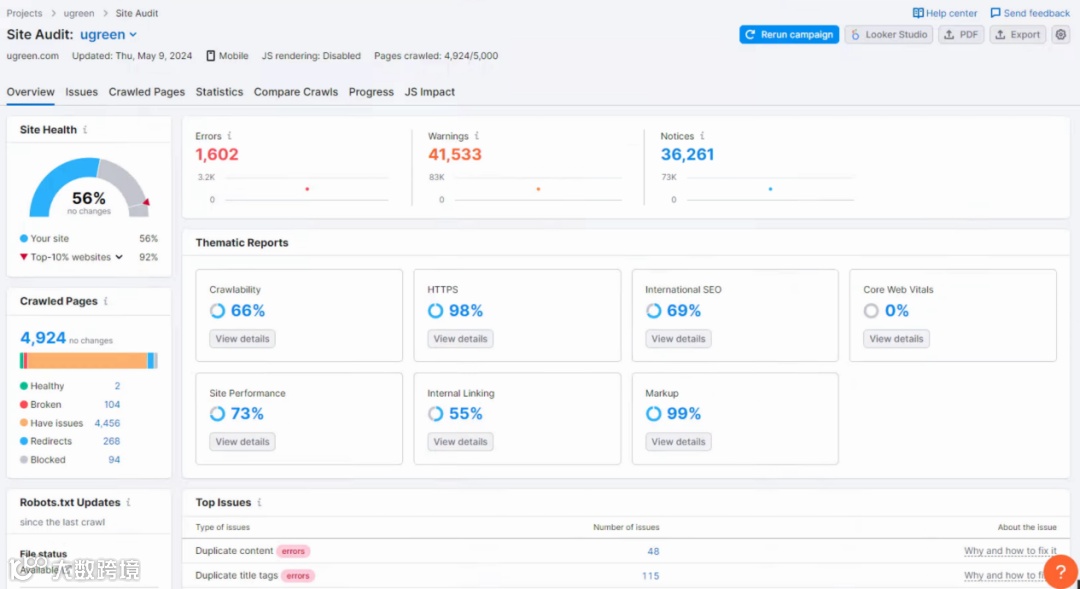Click the info icon beside Robots.txt Updates

point(129,502)
